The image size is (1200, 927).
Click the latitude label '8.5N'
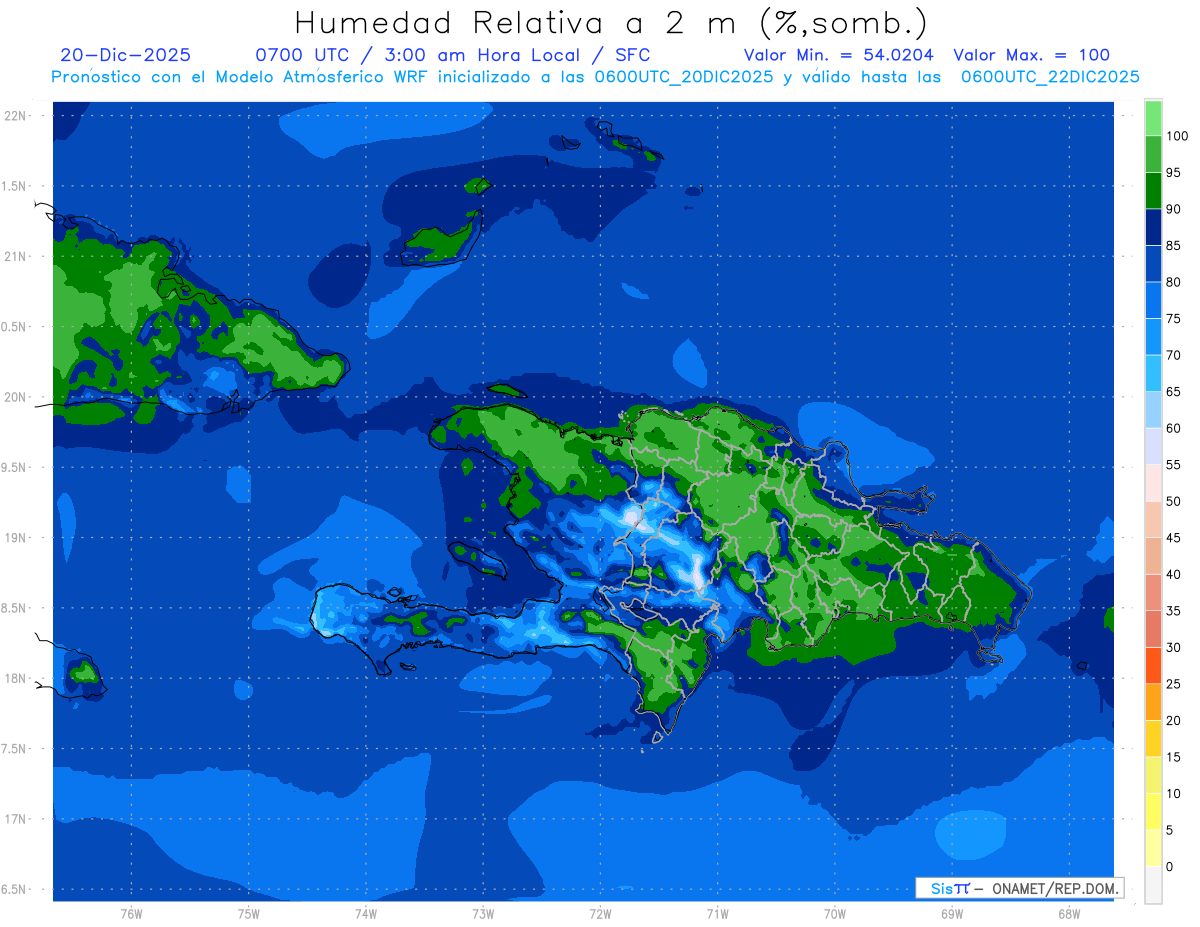(x=14, y=608)
